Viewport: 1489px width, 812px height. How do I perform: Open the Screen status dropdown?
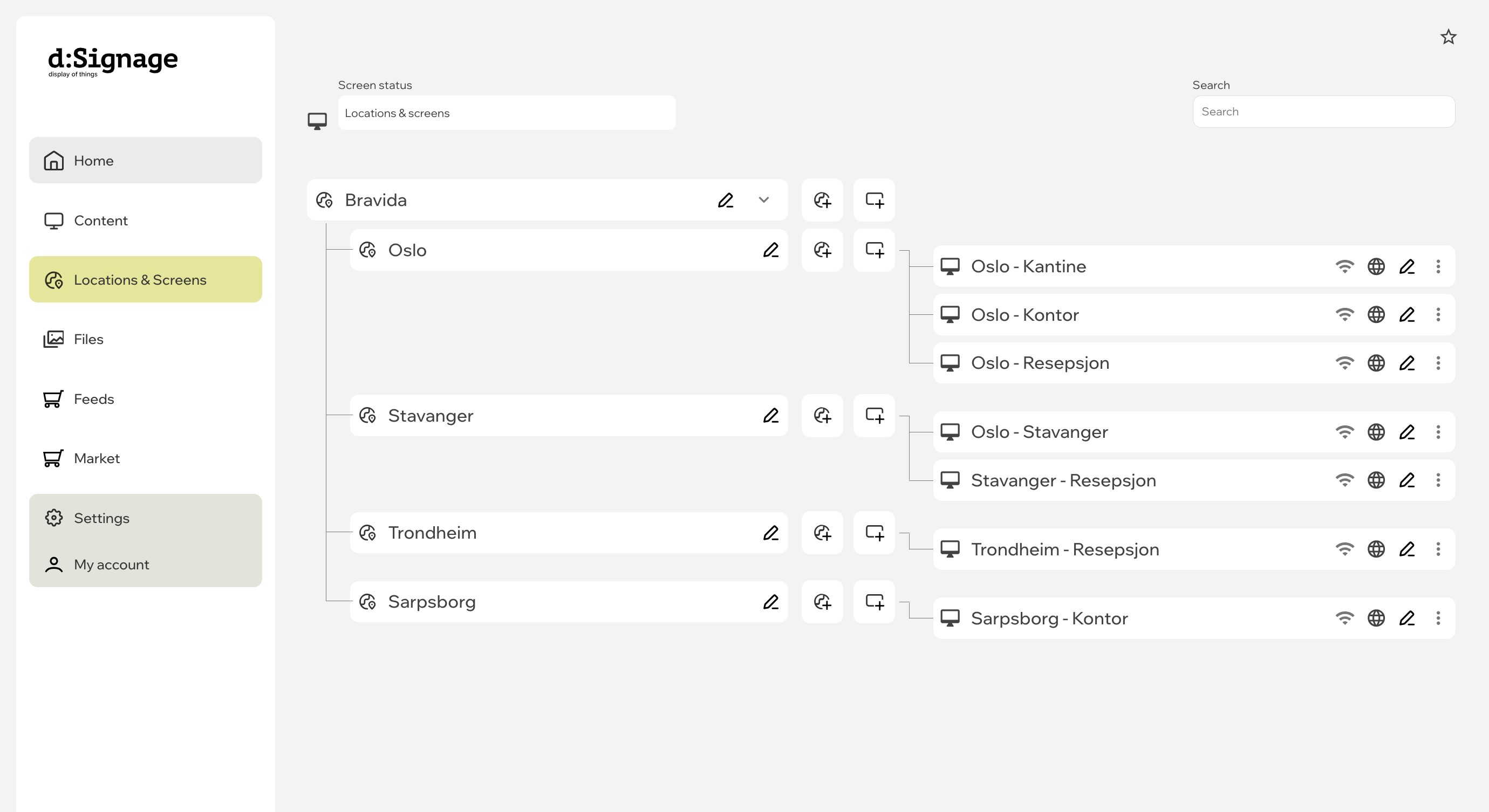[x=507, y=113]
